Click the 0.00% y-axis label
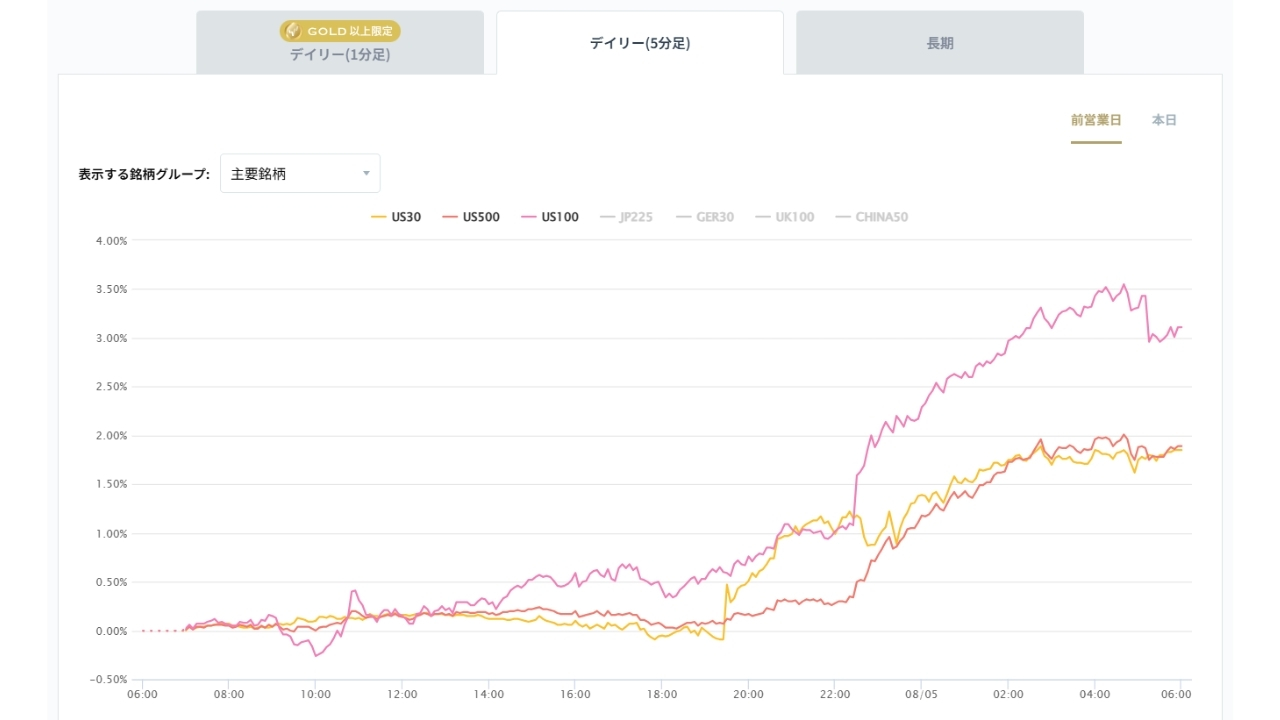1280x720 pixels. (111, 631)
